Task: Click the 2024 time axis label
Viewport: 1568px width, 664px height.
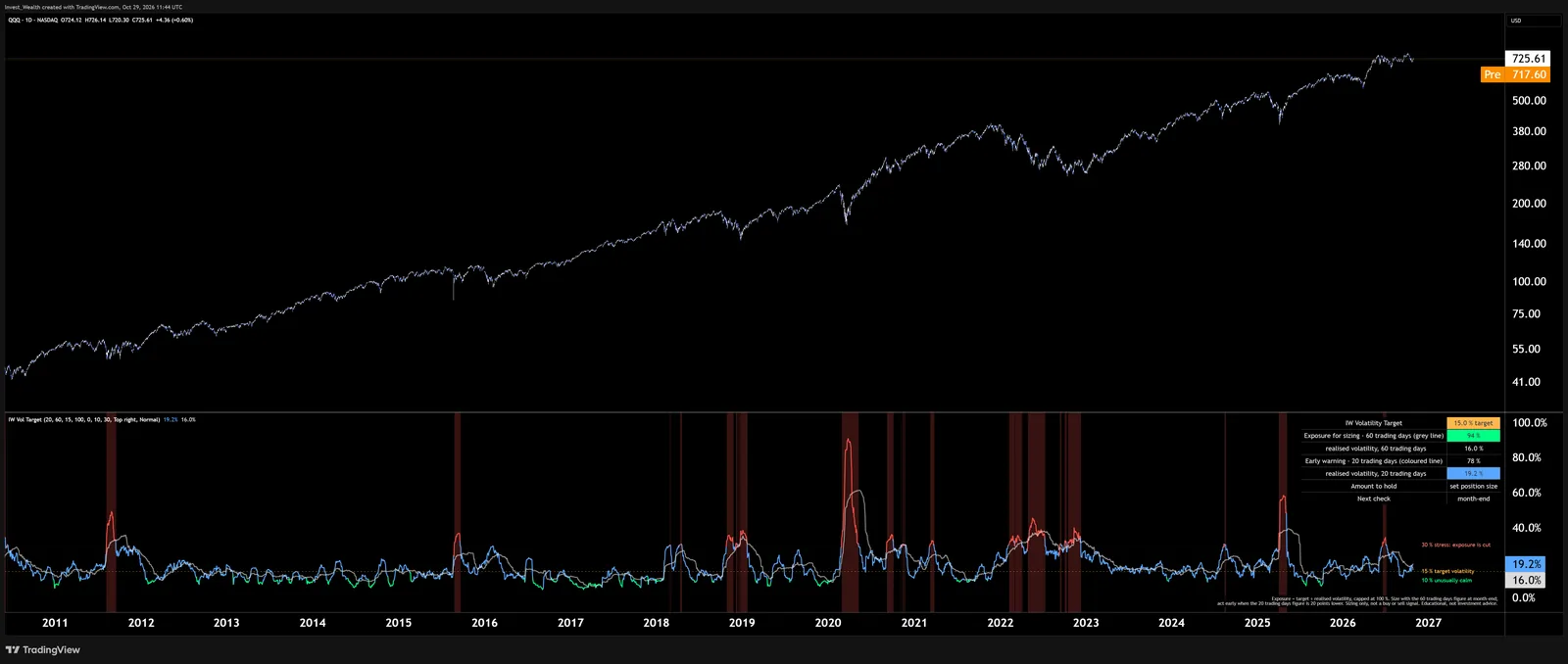Action: pyautogui.click(x=1172, y=623)
